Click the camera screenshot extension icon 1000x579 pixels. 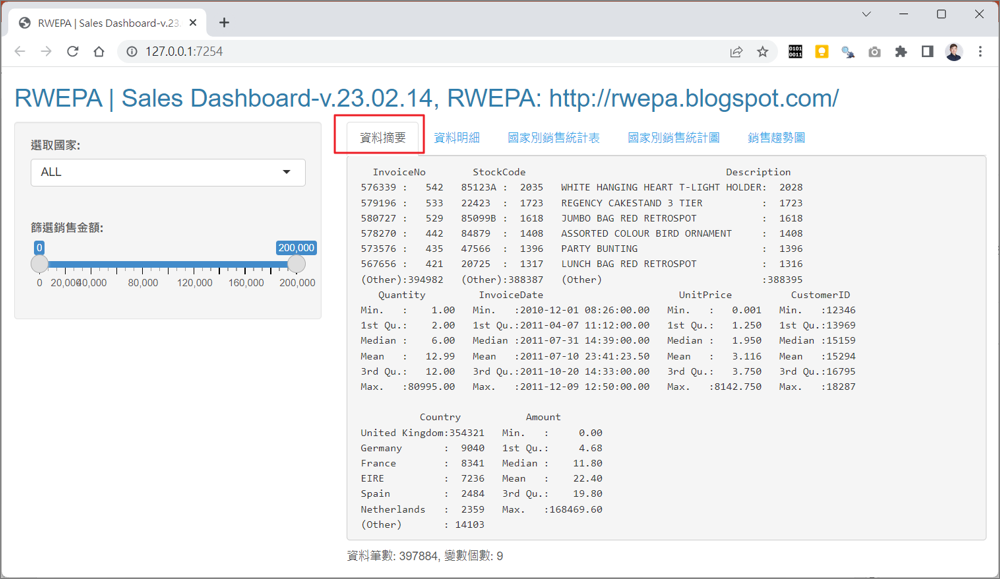point(875,52)
